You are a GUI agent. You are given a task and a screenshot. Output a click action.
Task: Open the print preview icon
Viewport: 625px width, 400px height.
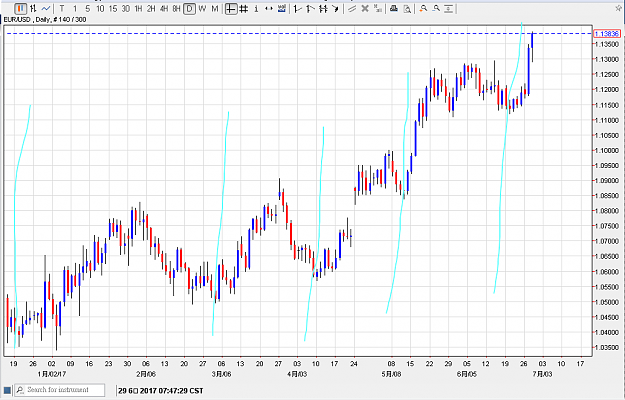pos(407,8)
